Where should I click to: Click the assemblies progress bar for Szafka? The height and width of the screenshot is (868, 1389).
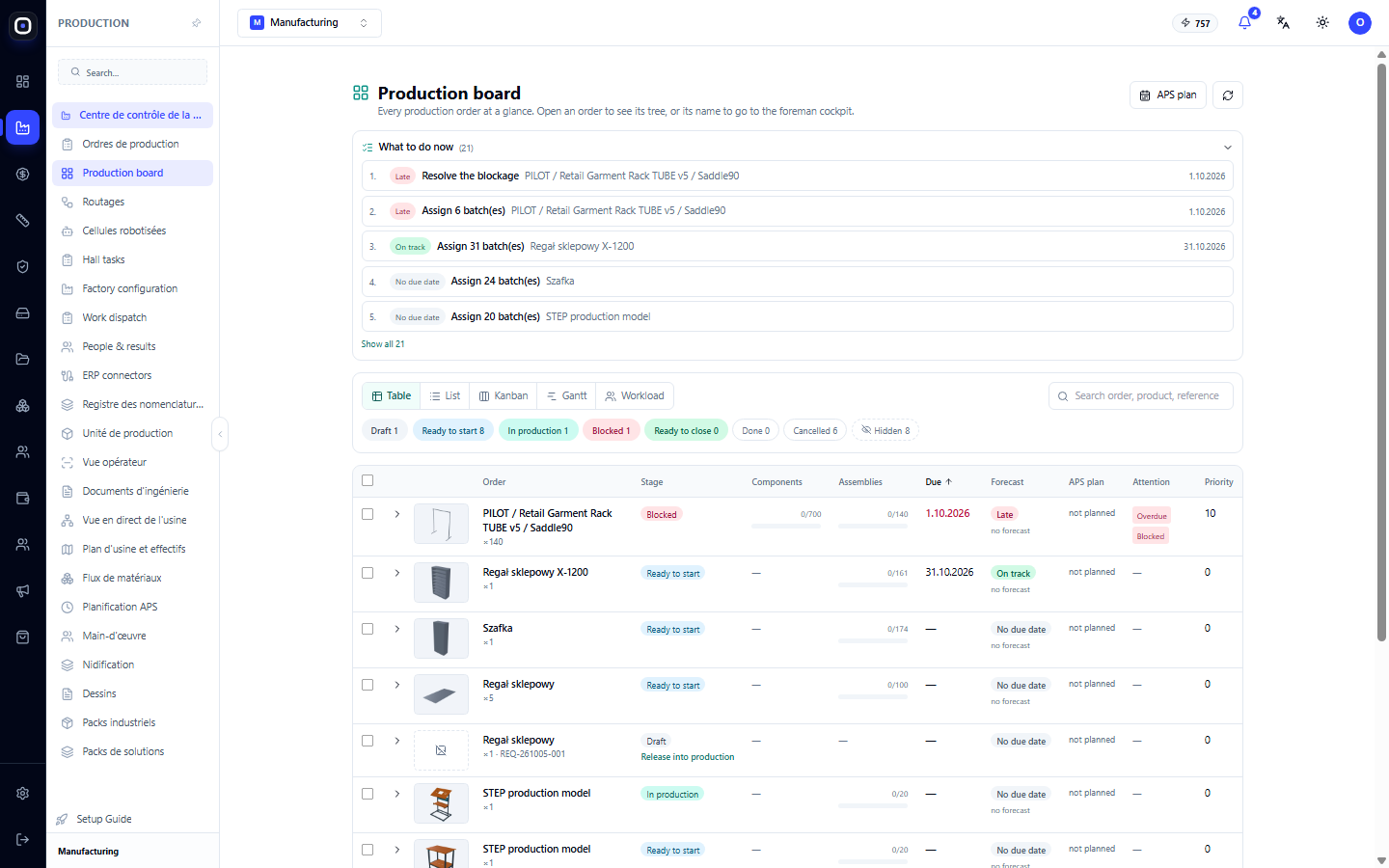[873, 641]
